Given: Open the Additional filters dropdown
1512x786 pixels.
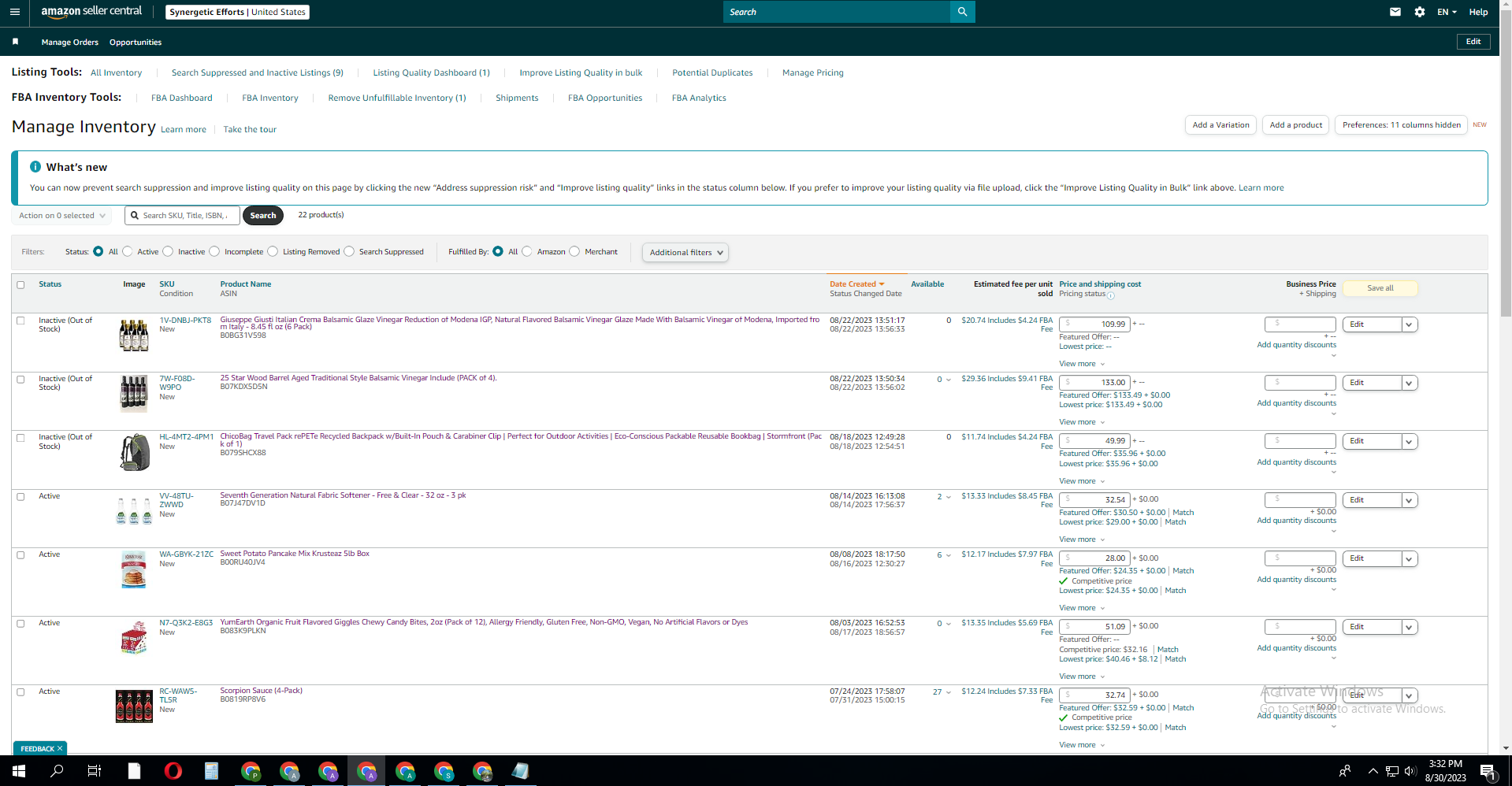Looking at the screenshot, I should pyautogui.click(x=685, y=252).
